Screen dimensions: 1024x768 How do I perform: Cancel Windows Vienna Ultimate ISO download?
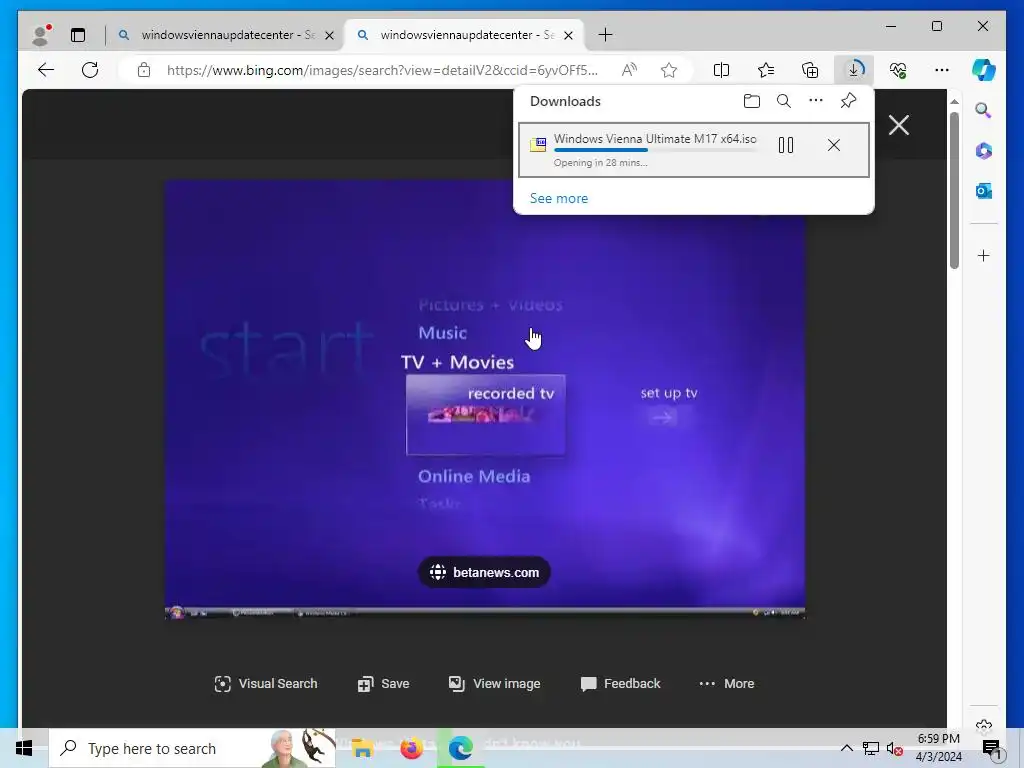(x=834, y=145)
